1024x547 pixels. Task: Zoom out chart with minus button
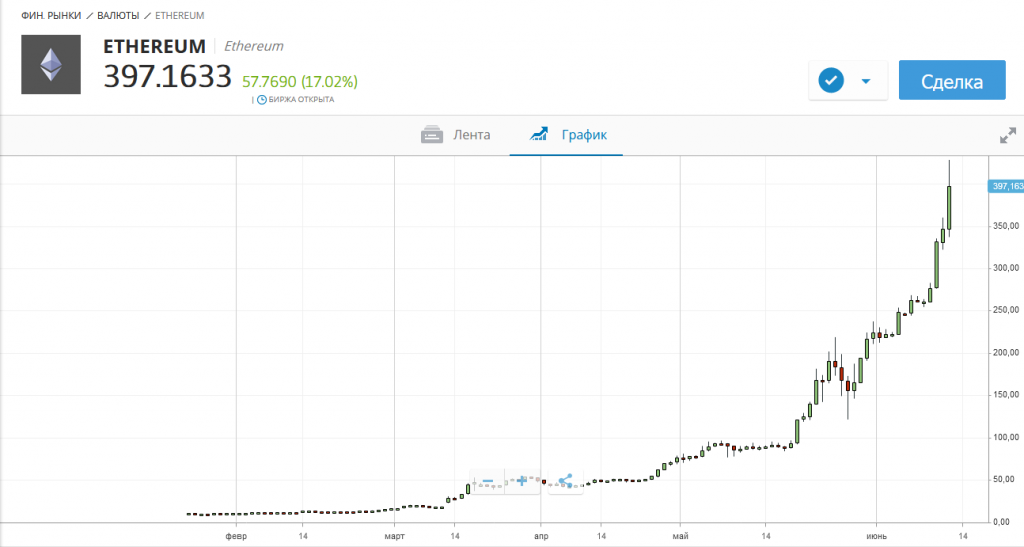[x=487, y=482]
